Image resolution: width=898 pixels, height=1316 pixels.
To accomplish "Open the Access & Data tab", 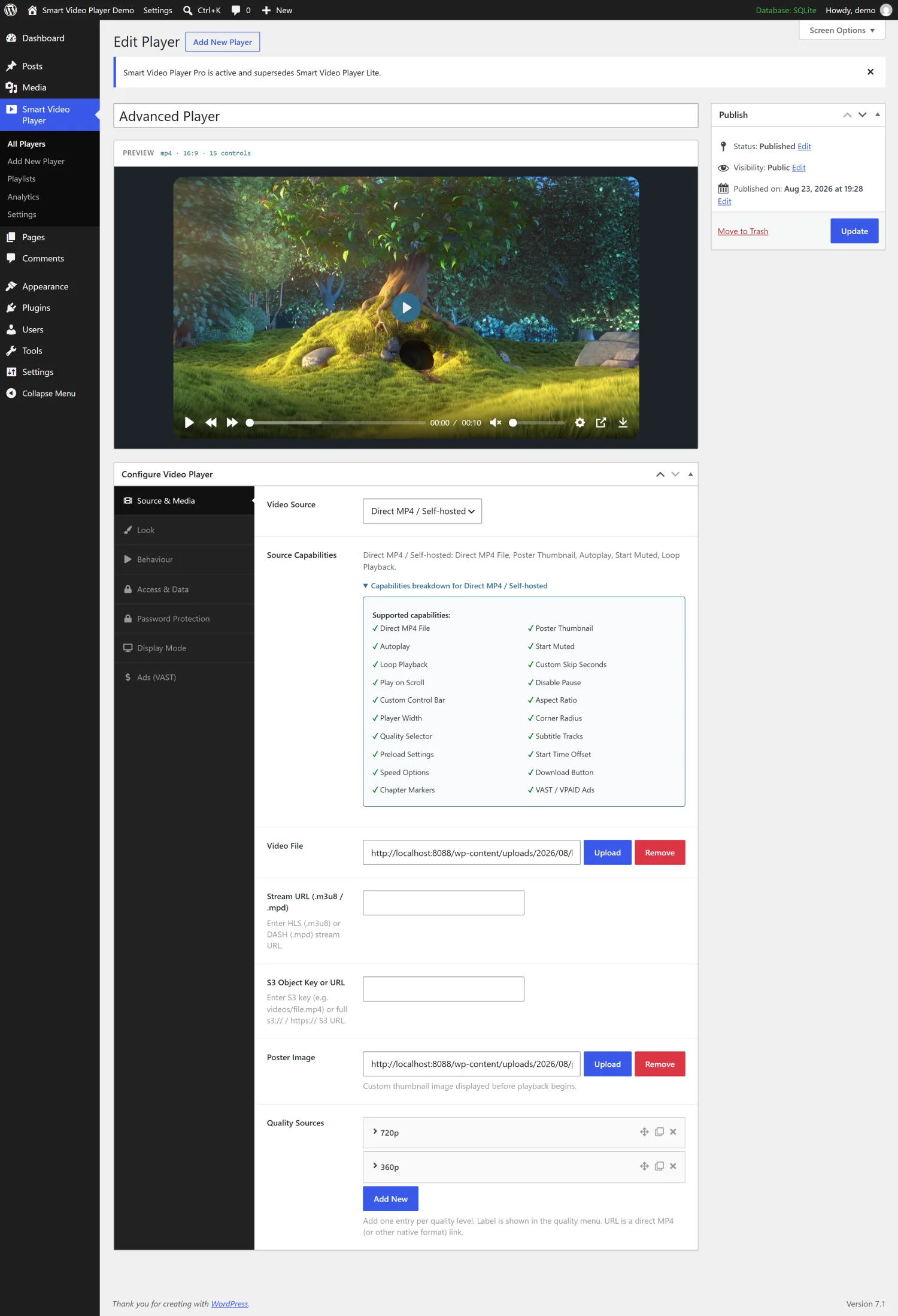I will click(x=184, y=589).
